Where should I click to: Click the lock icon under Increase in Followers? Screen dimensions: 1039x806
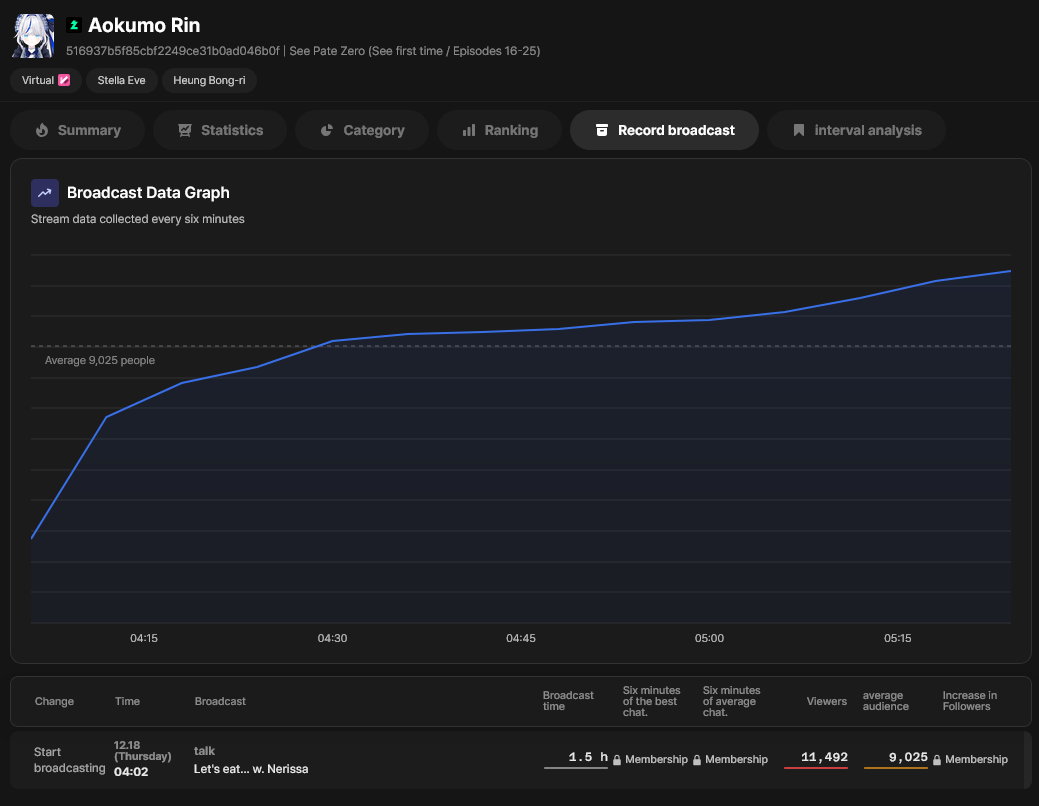click(937, 760)
